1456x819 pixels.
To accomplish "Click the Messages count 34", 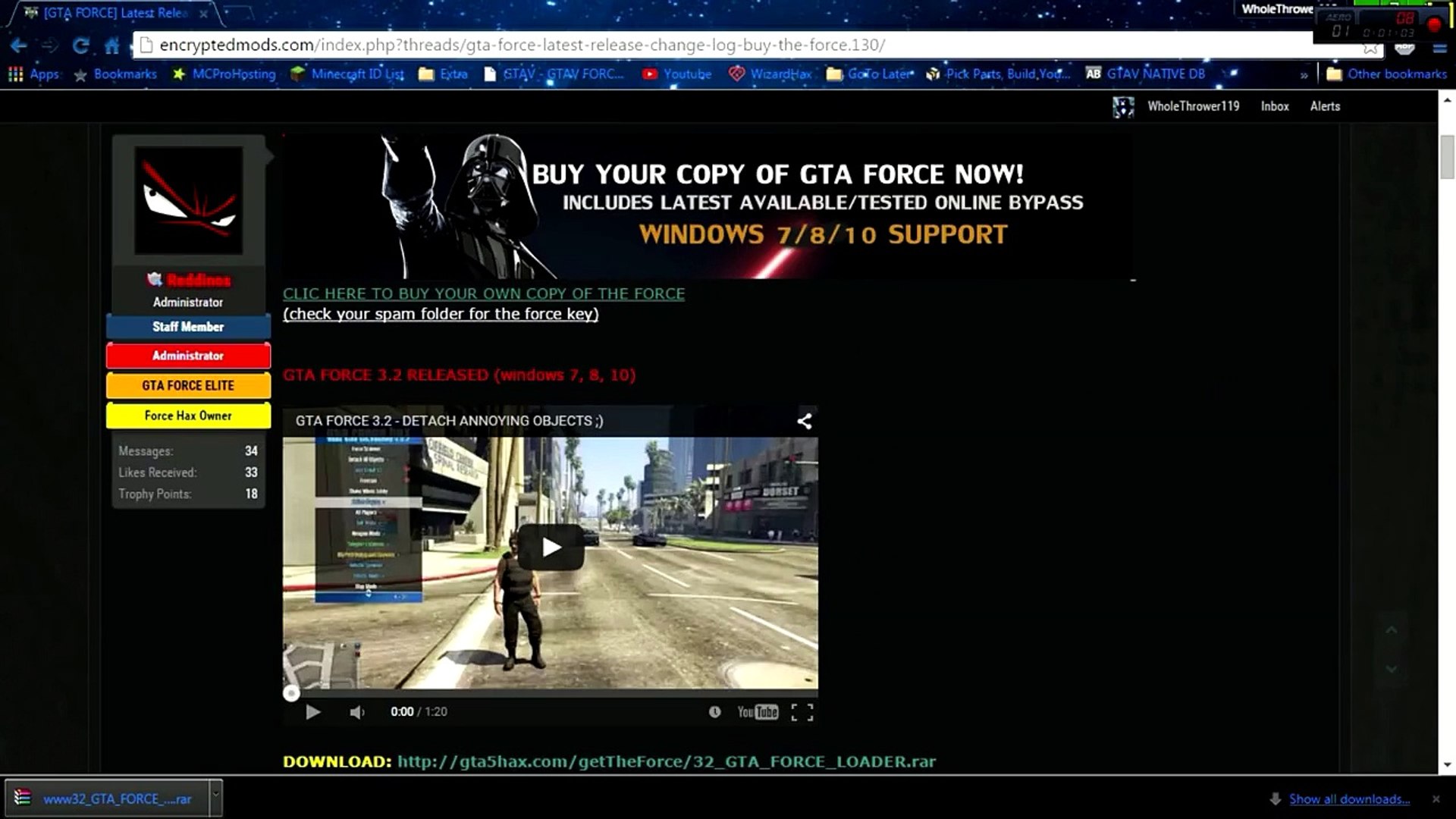I will pos(251,450).
